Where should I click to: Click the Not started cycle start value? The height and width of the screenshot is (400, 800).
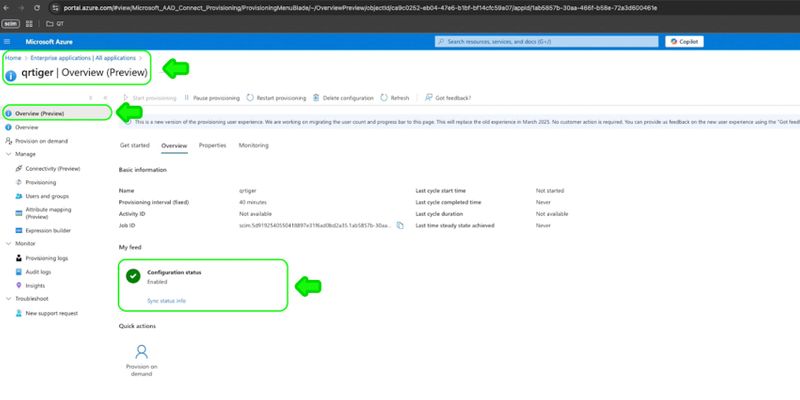click(550, 191)
